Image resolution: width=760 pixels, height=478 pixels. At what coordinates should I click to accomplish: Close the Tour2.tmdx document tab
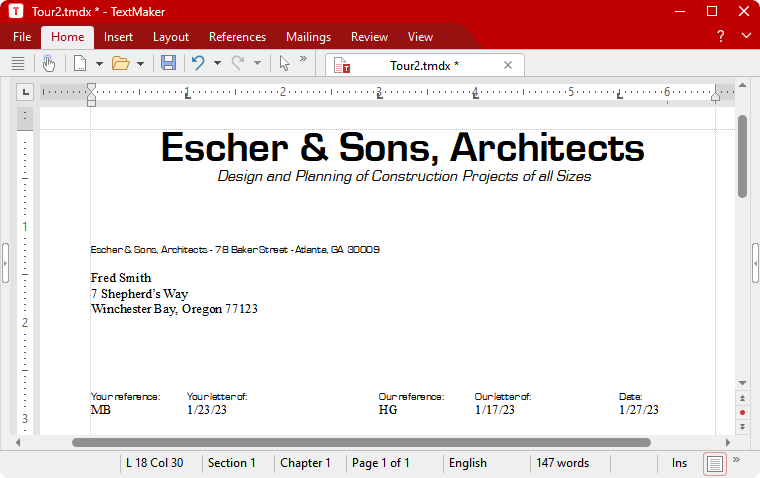(507, 65)
